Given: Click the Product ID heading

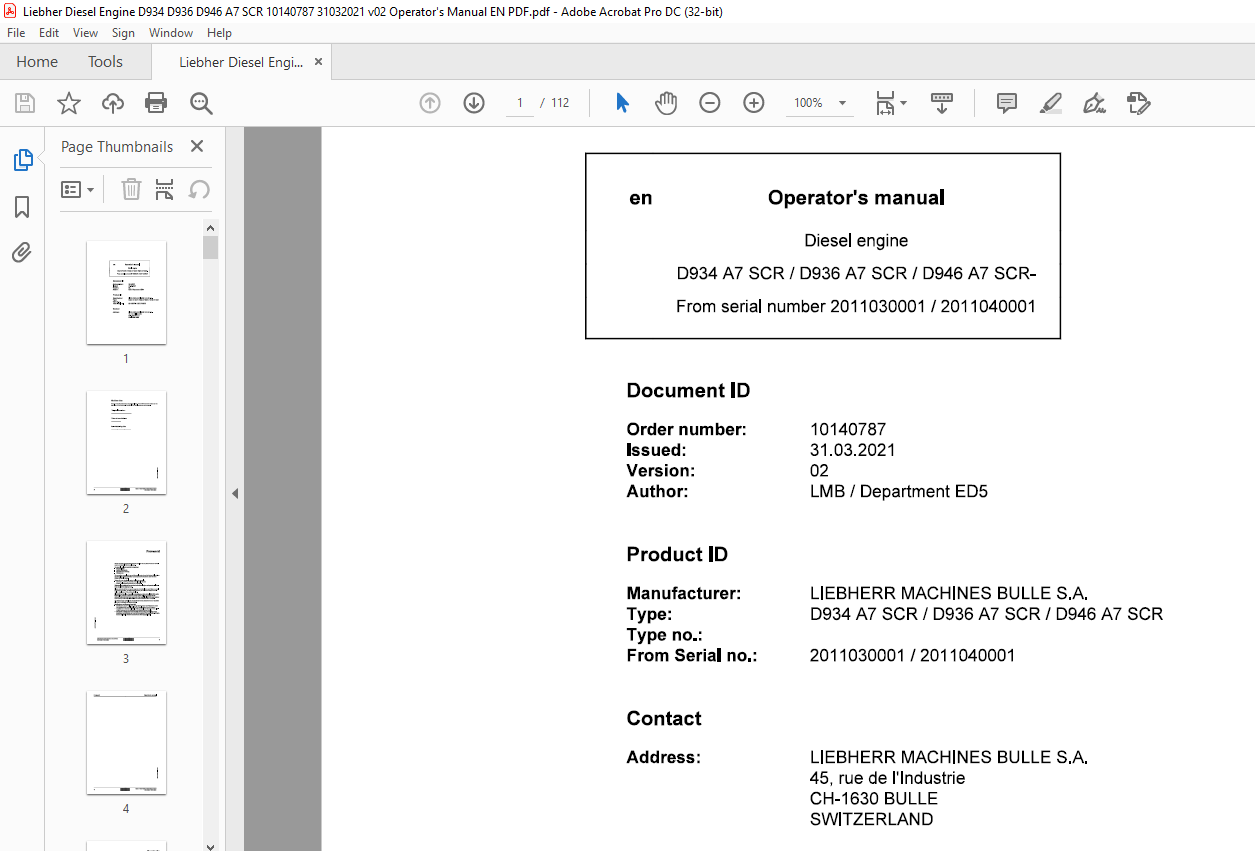Looking at the screenshot, I should 677,555.
